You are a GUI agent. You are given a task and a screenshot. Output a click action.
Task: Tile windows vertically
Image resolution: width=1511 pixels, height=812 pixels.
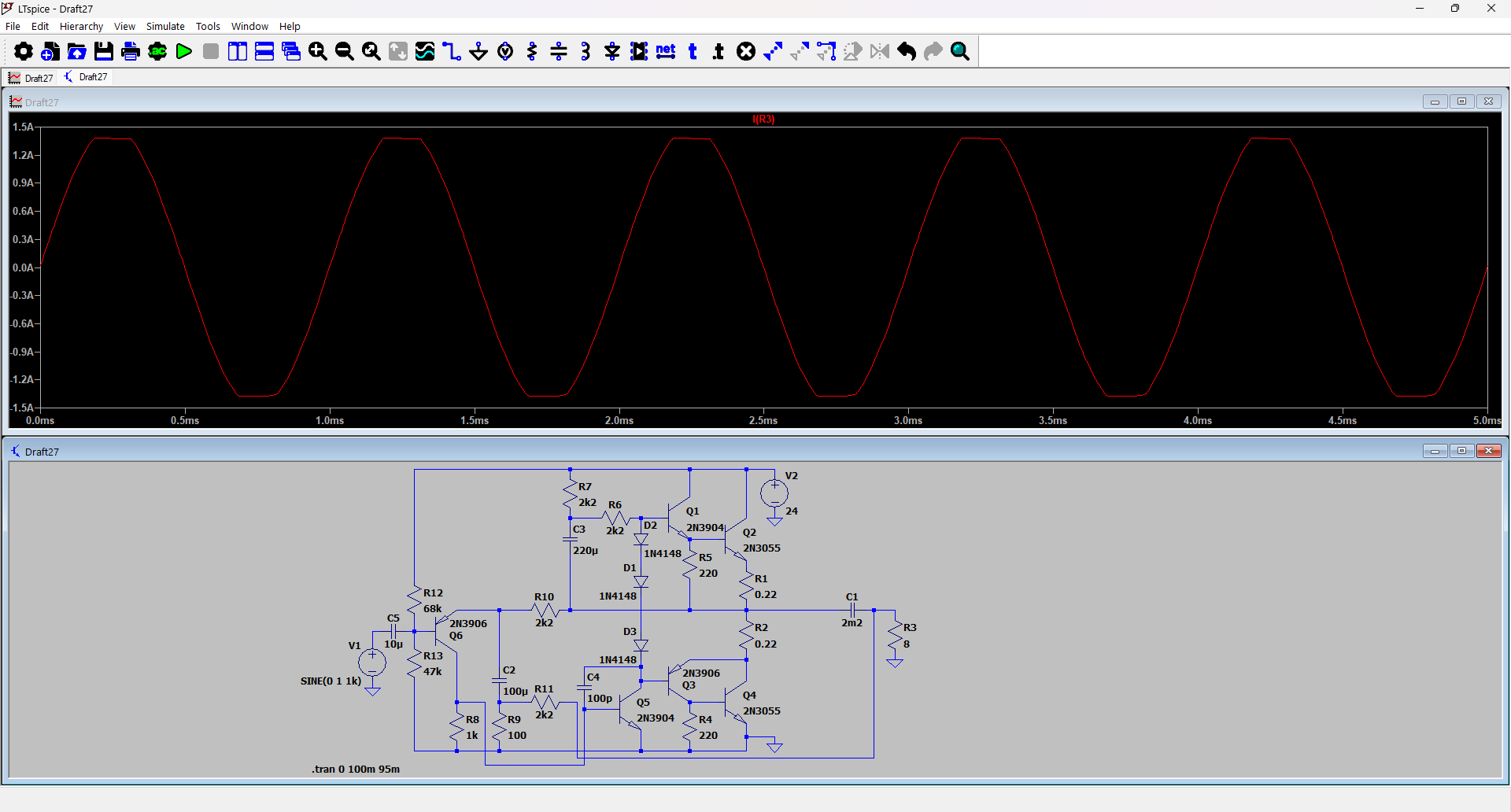[238, 52]
